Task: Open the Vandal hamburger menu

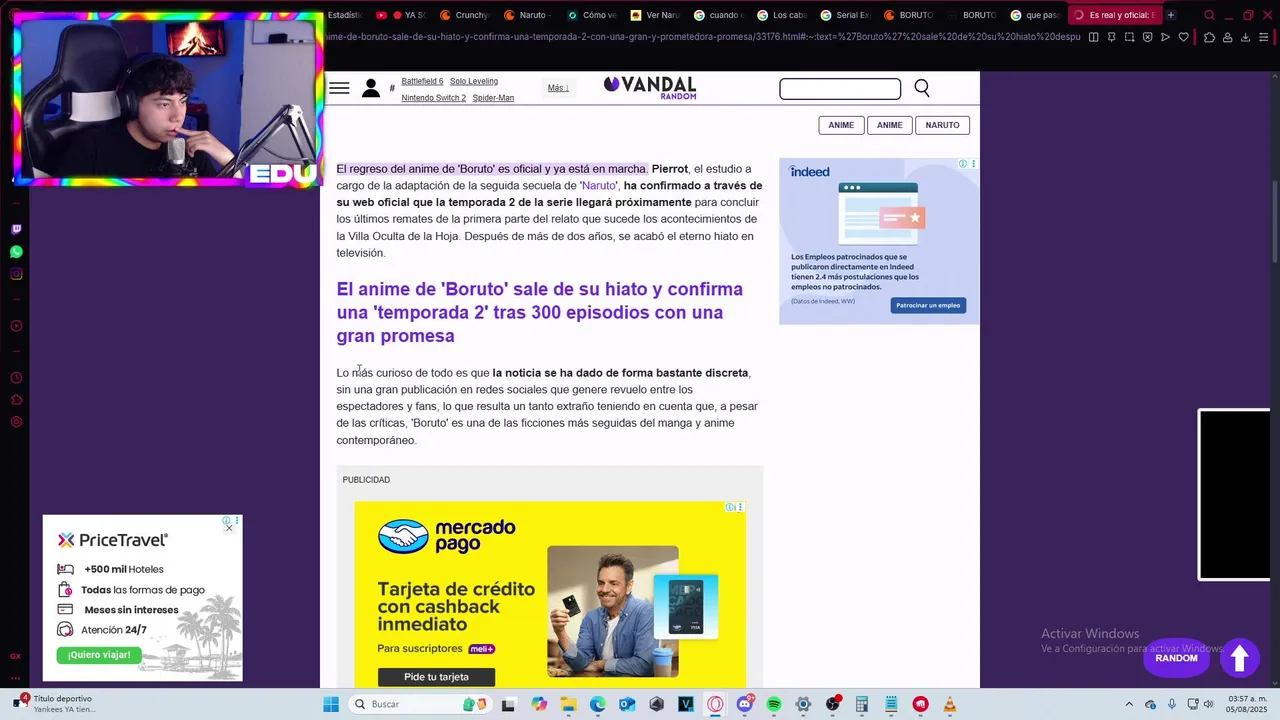Action: (339, 88)
